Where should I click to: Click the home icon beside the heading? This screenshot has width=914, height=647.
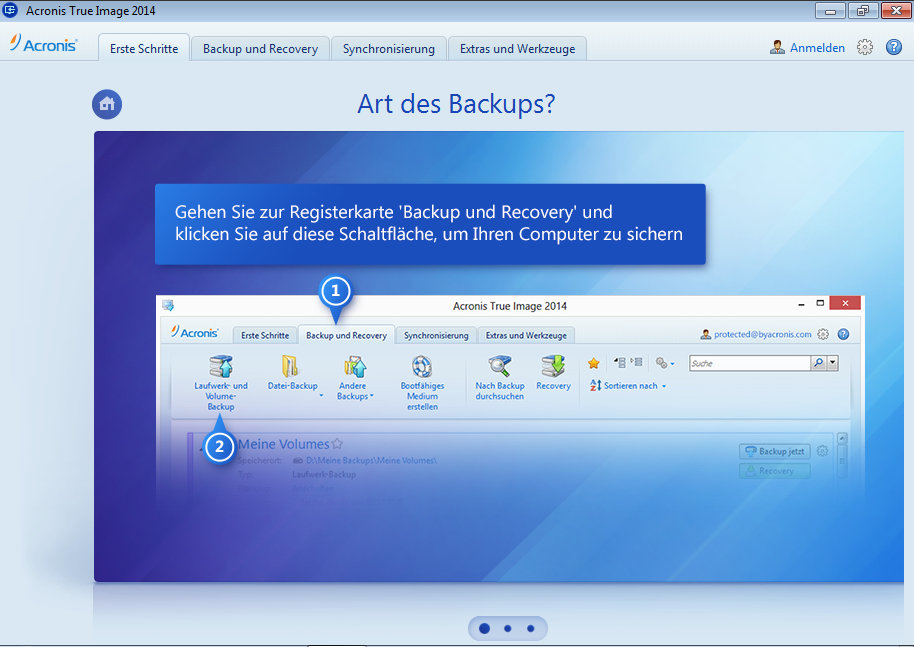point(107,104)
